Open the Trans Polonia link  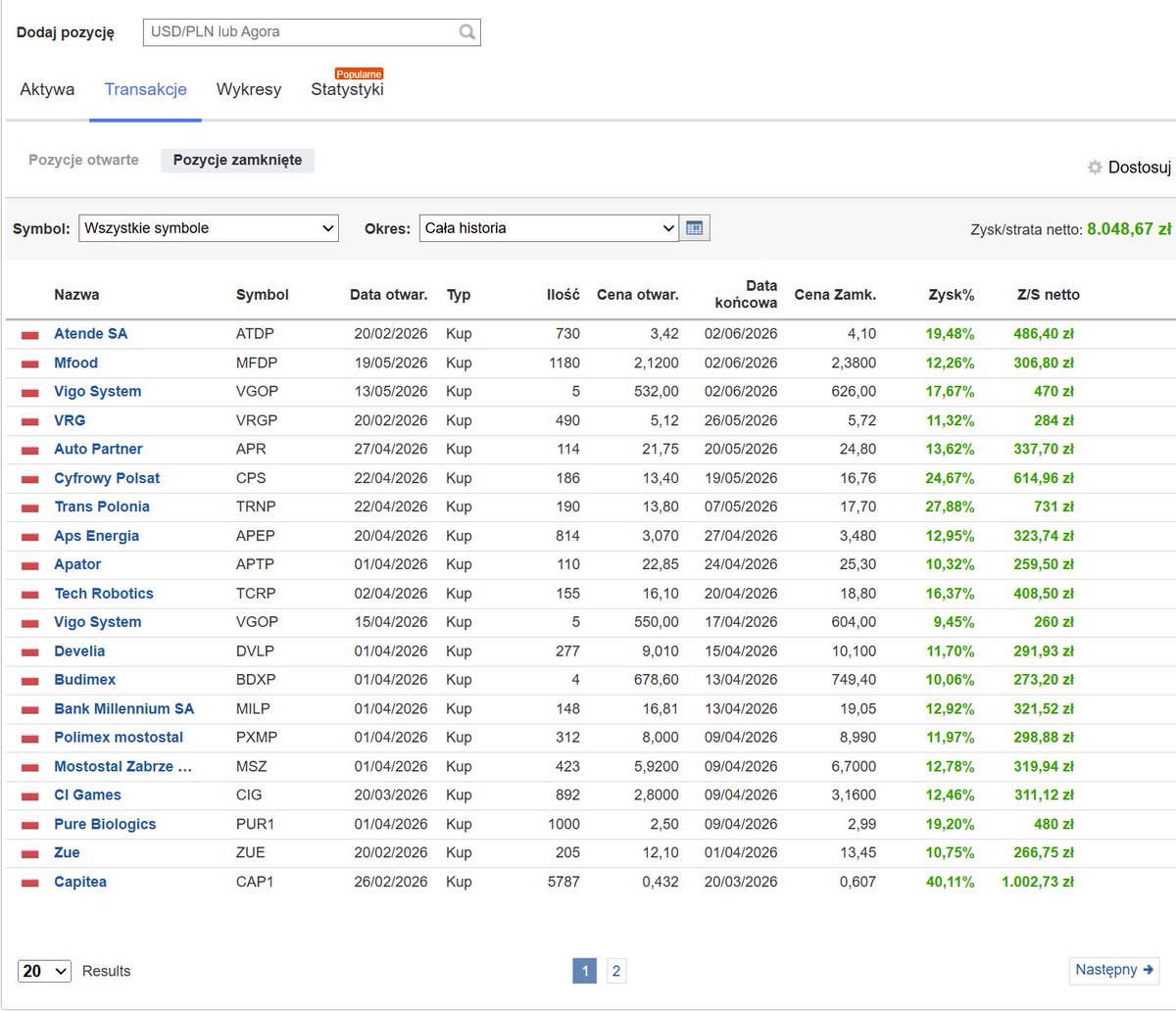[102, 506]
